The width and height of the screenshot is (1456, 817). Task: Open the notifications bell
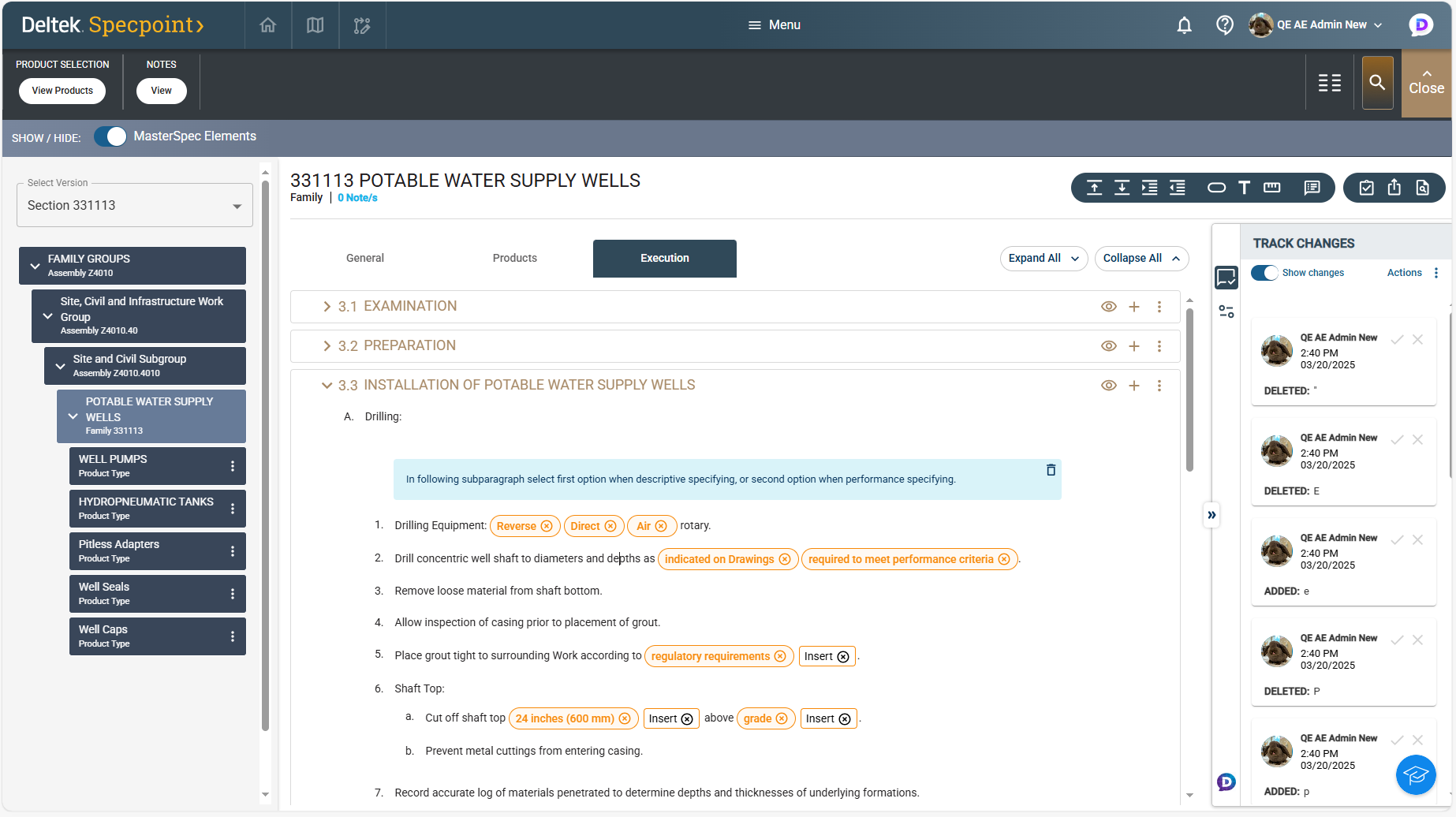(1184, 25)
